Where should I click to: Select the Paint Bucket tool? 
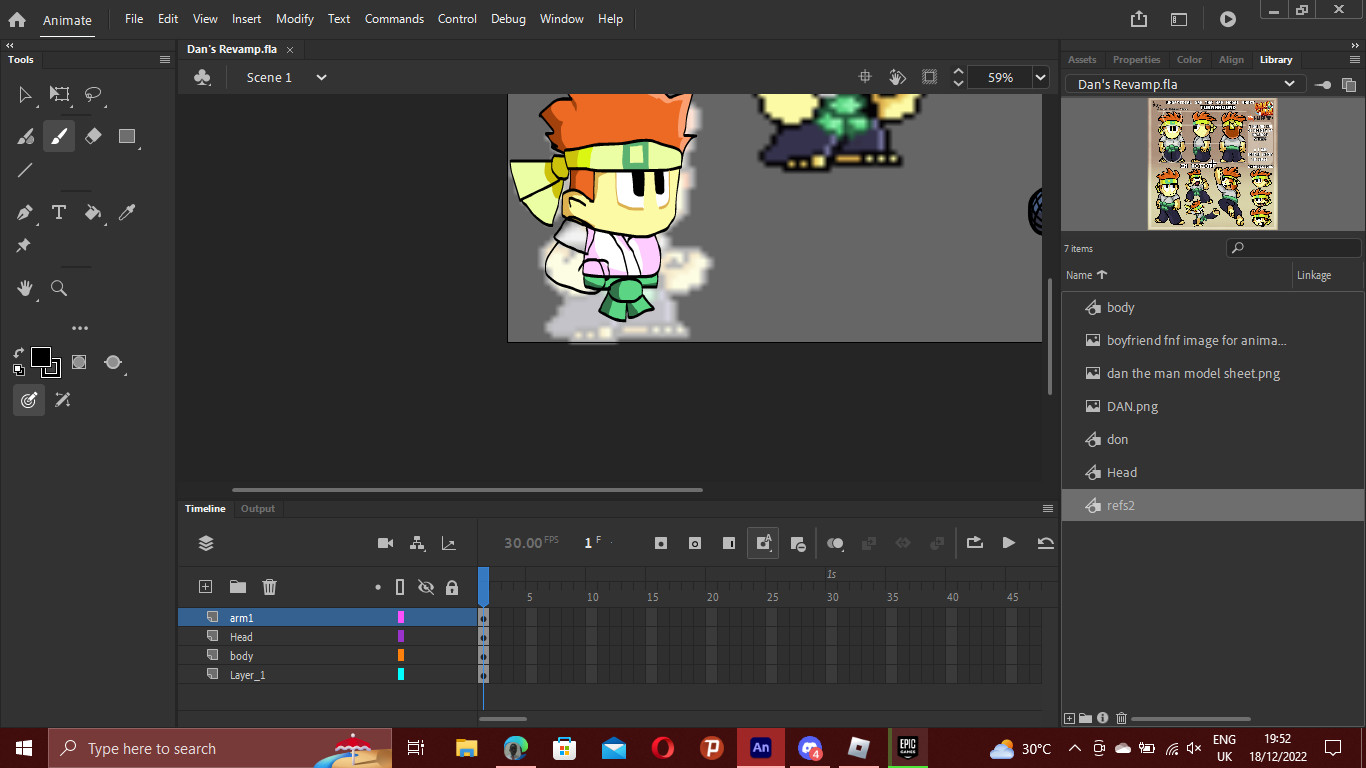(x=93, y=212)
